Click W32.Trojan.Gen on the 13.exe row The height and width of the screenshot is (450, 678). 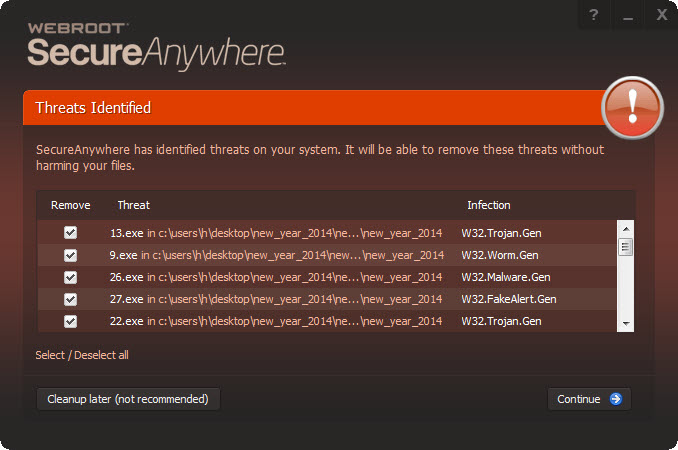click(x=501, y=233)
